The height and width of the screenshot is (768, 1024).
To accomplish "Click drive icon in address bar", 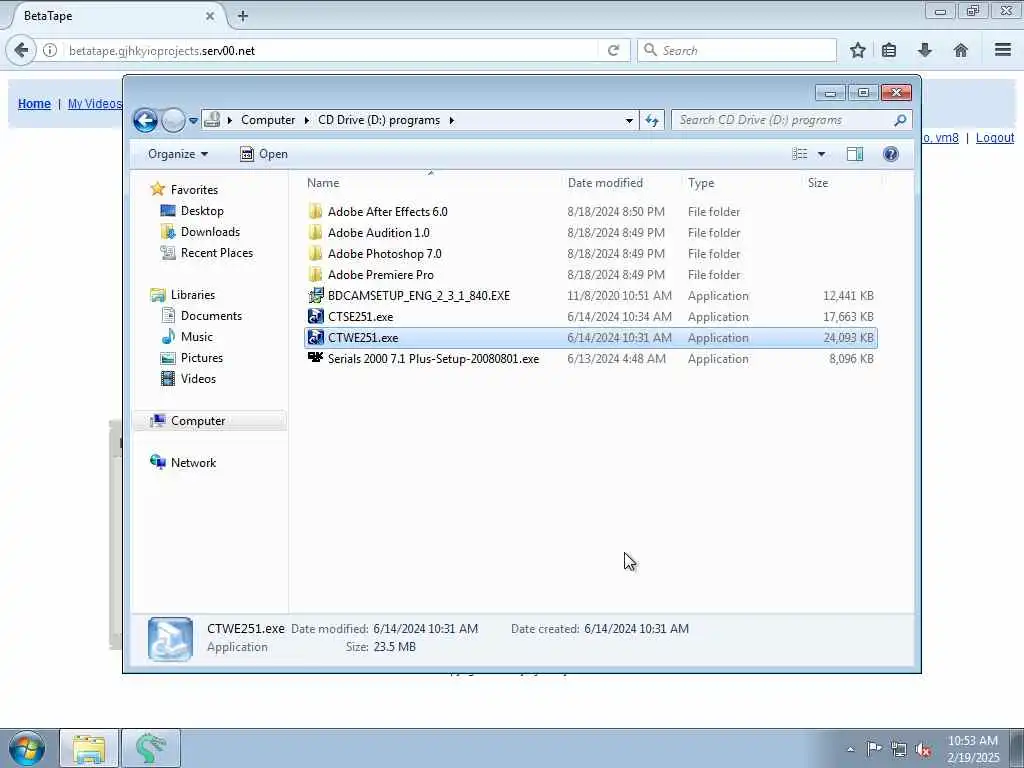I will click(x=212, y=120).
